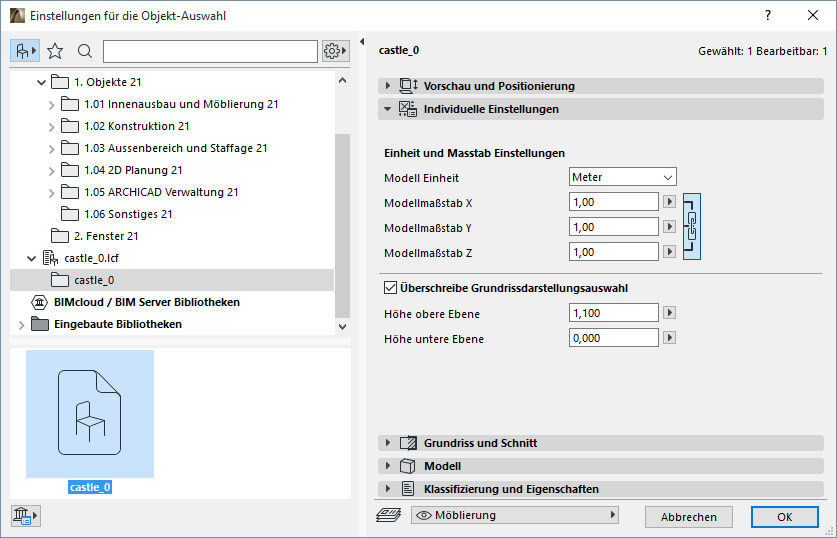This screenshot has width=837, height=538.
Task: Select the castle_0 object thumbnail
Action: click(90, 414)
